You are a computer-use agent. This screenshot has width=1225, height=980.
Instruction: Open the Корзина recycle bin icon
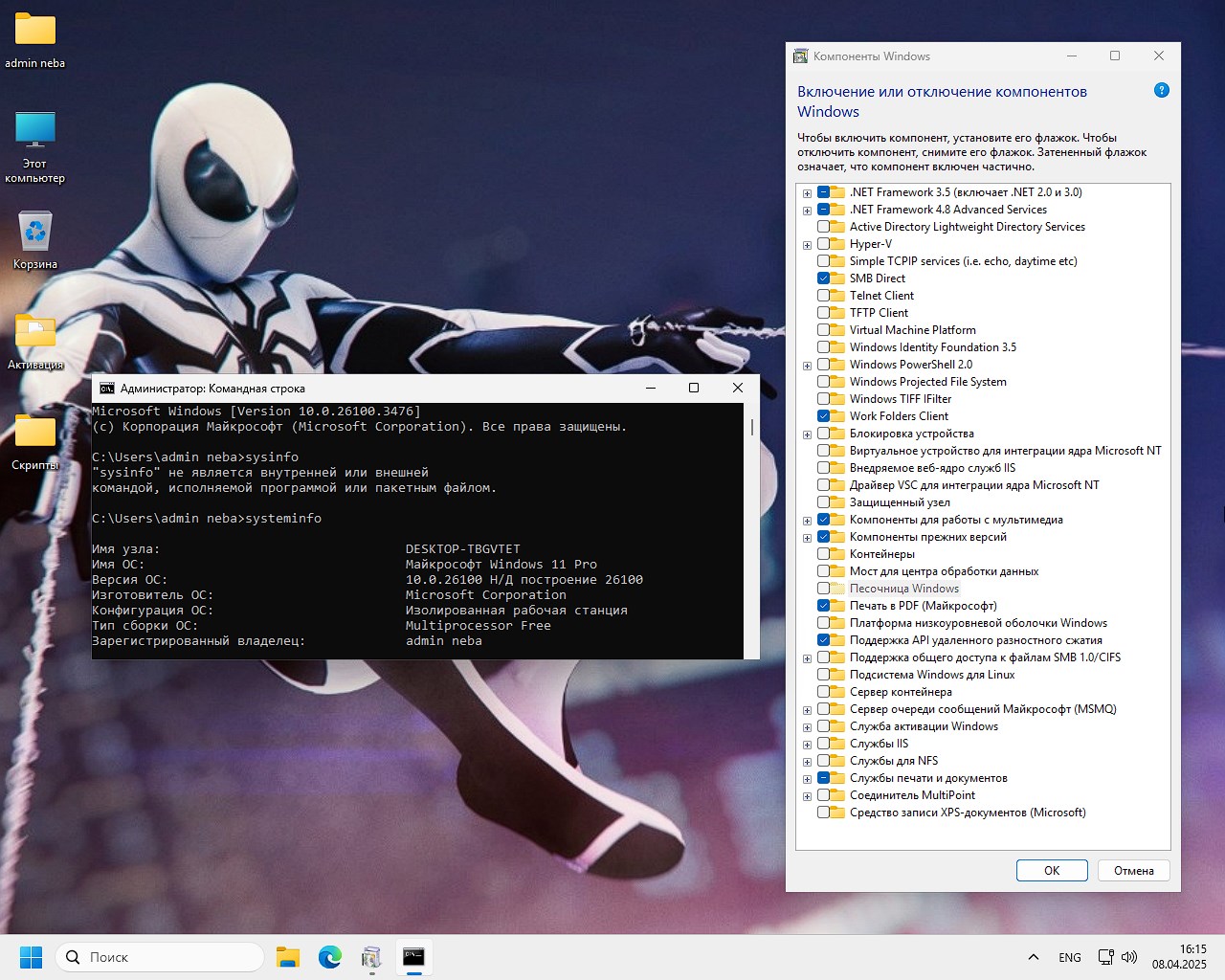tap(35, 232)
